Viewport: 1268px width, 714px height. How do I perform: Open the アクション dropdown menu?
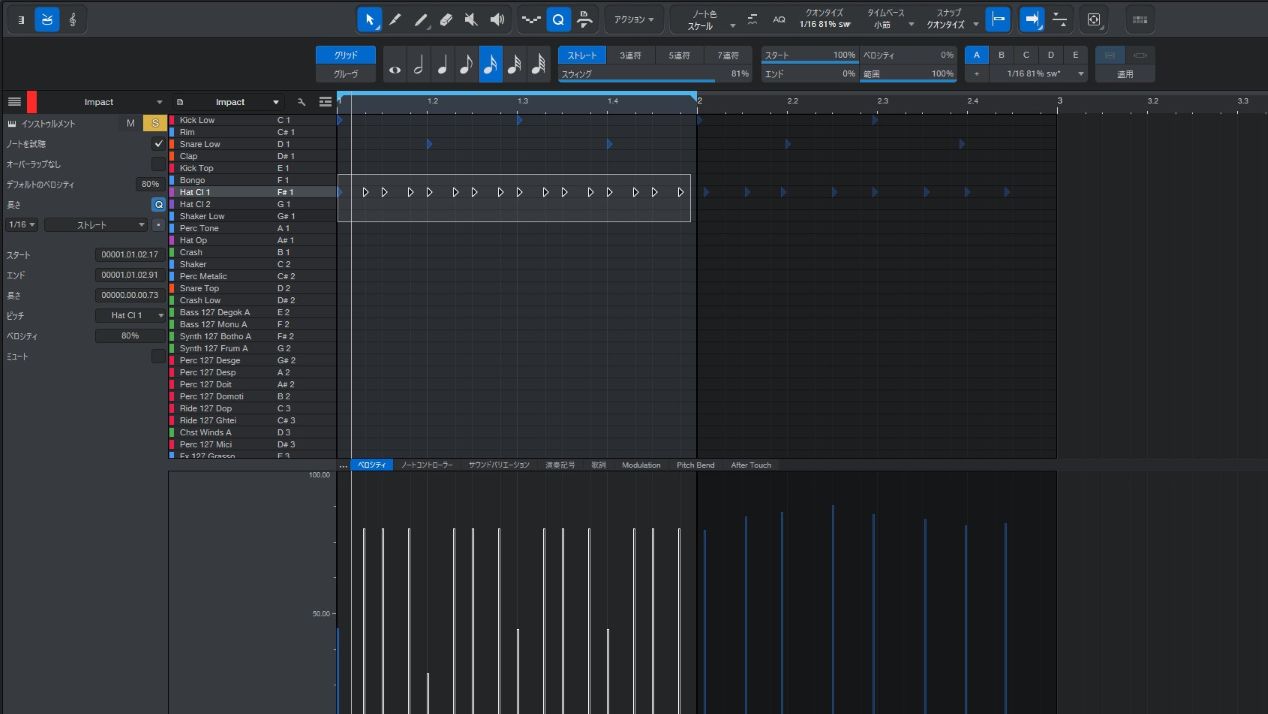click(634, 19)
